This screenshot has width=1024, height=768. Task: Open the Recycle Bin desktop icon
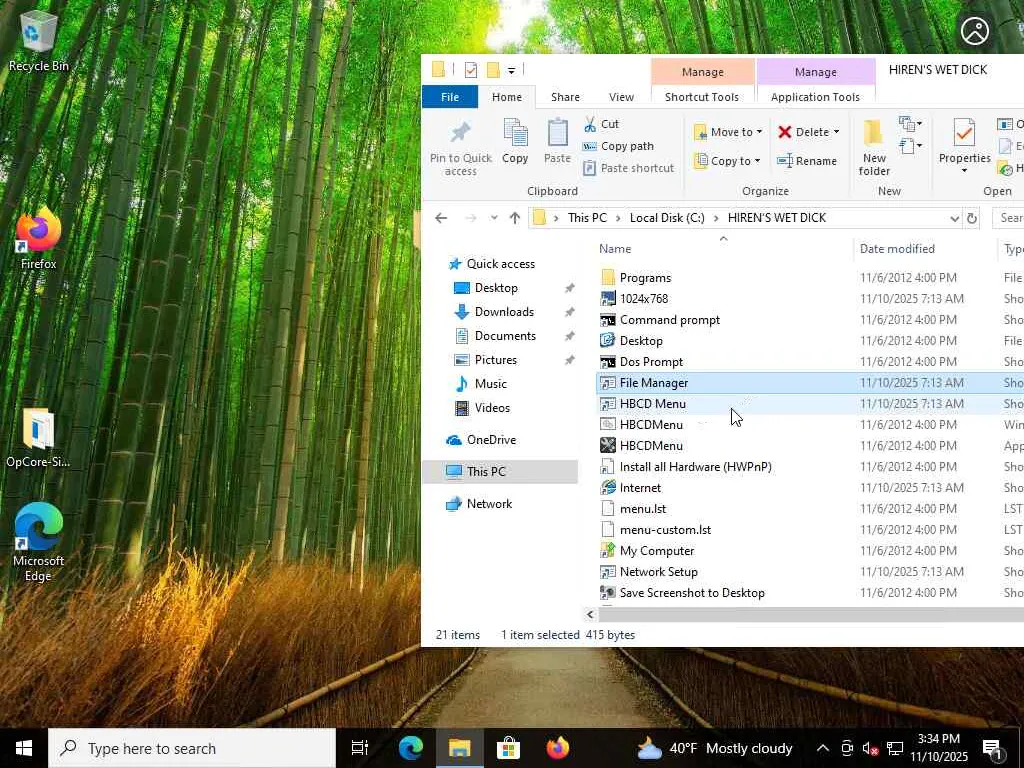[x=38, y=42]
